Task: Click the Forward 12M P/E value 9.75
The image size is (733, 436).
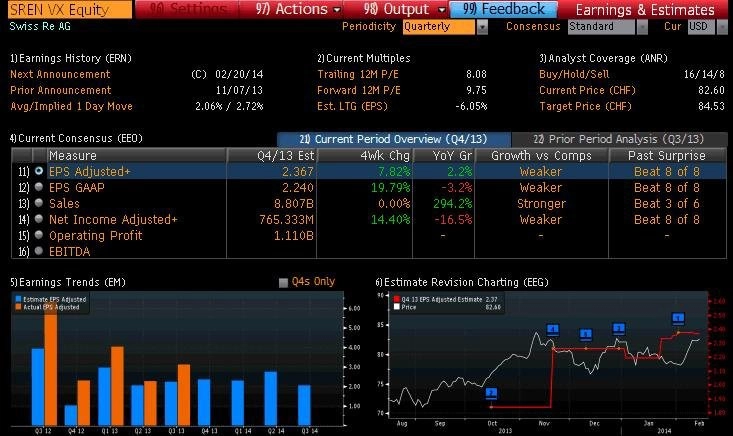Action: (x=476, y=90)
